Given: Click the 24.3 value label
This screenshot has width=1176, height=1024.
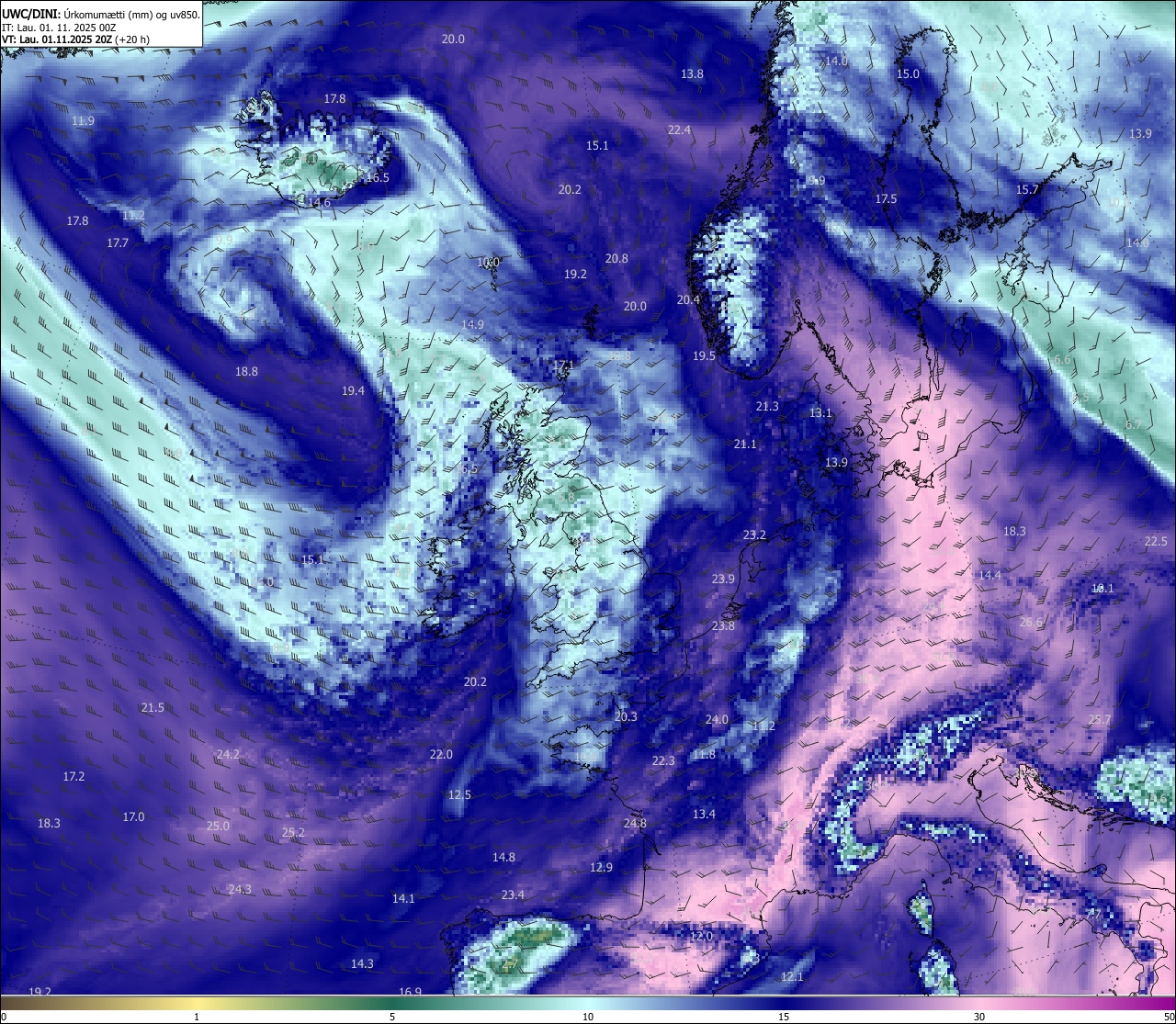Looking at the screenshot, I should click(x=240, y=889).
